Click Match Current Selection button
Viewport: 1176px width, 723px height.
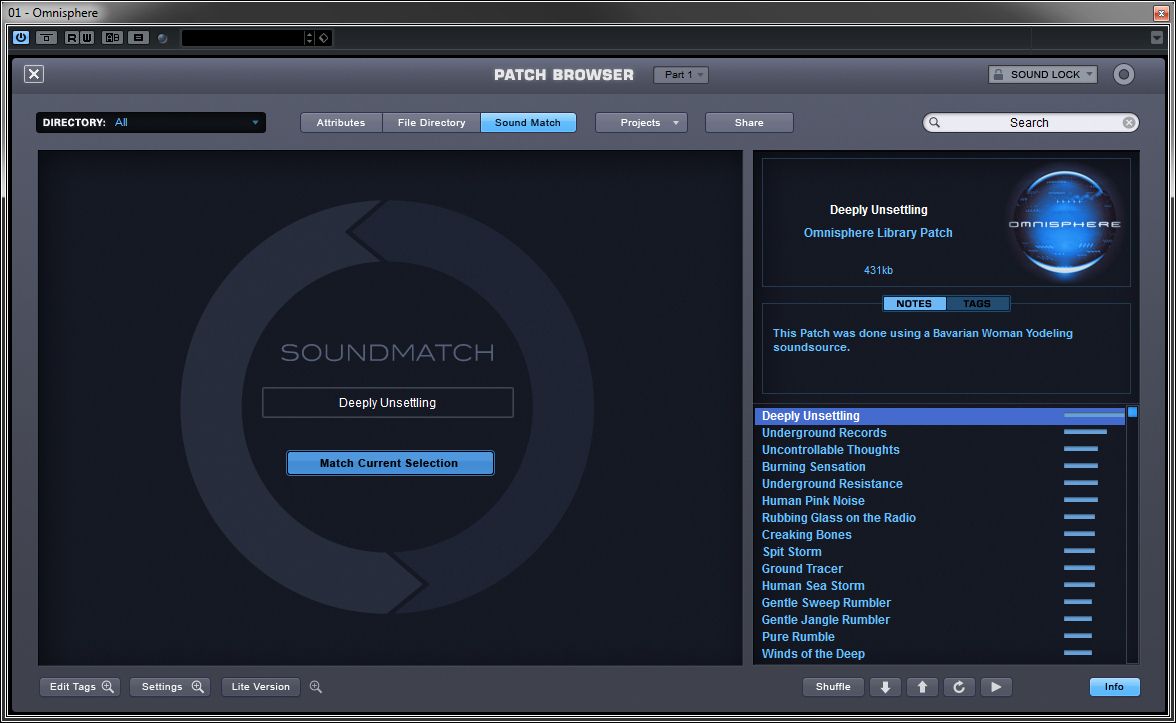[390, 463]
